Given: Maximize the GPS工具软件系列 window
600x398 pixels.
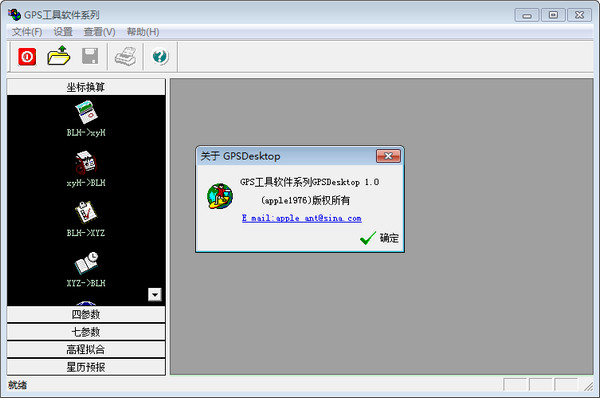Looking at the screenshot, I should click(x=553, y=15).
